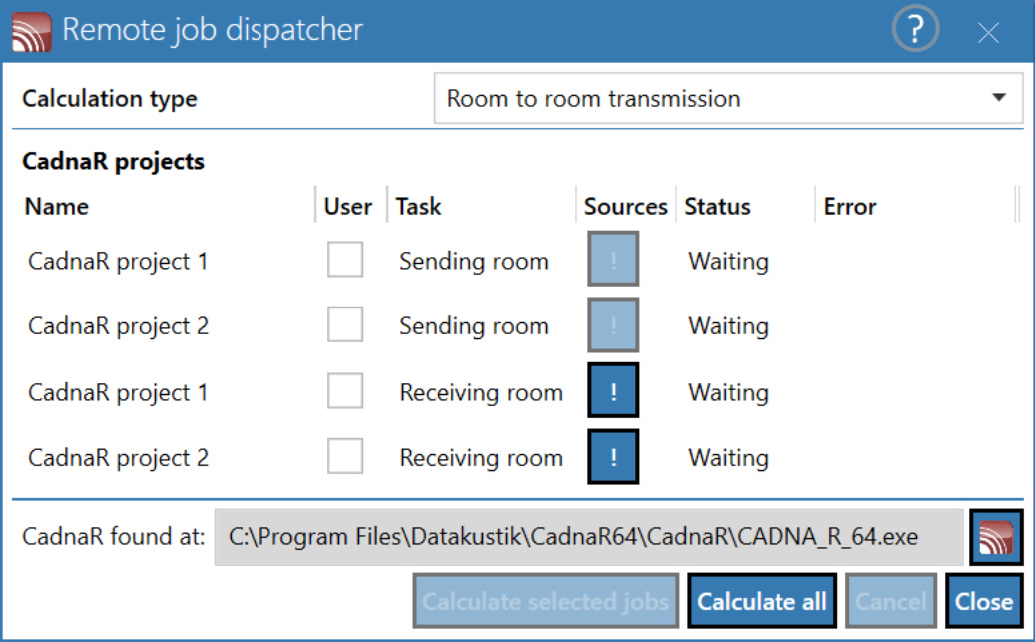Enable User checkbox for project 2 Receiving room
The image size is (1035, 642).
coord(345,455)
